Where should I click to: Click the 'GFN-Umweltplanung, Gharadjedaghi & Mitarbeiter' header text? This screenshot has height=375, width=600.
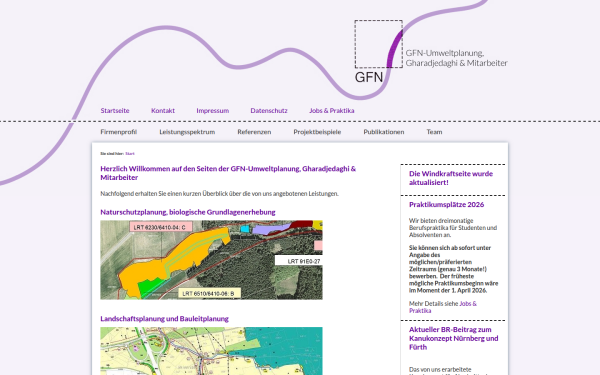tap(457, 58)
